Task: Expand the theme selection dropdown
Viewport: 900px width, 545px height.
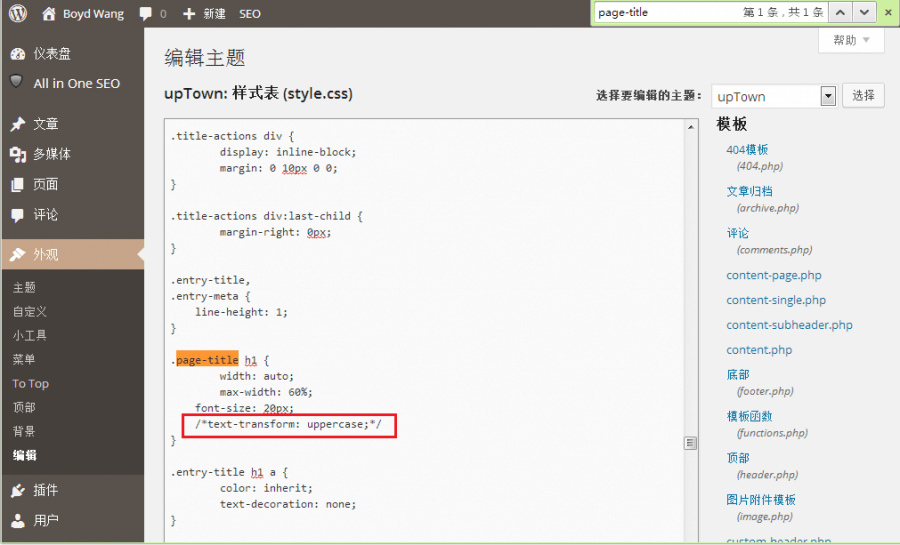Action: click(x=827, y=96)
